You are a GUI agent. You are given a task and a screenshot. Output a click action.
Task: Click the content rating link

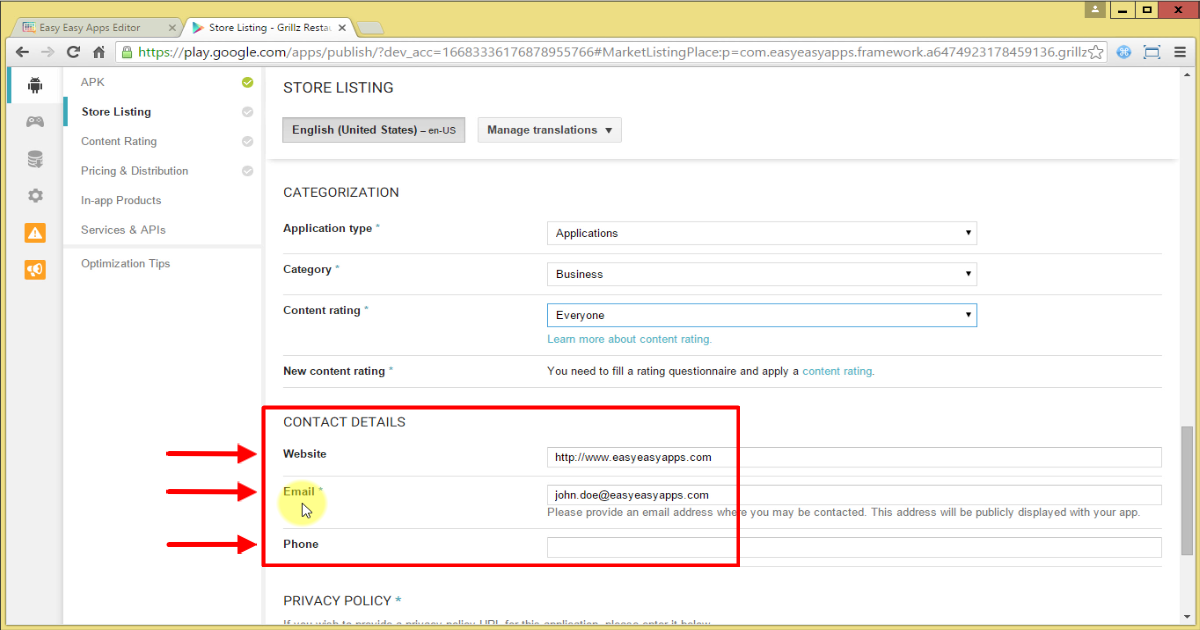pyautogui.click(x=837, y=370)
